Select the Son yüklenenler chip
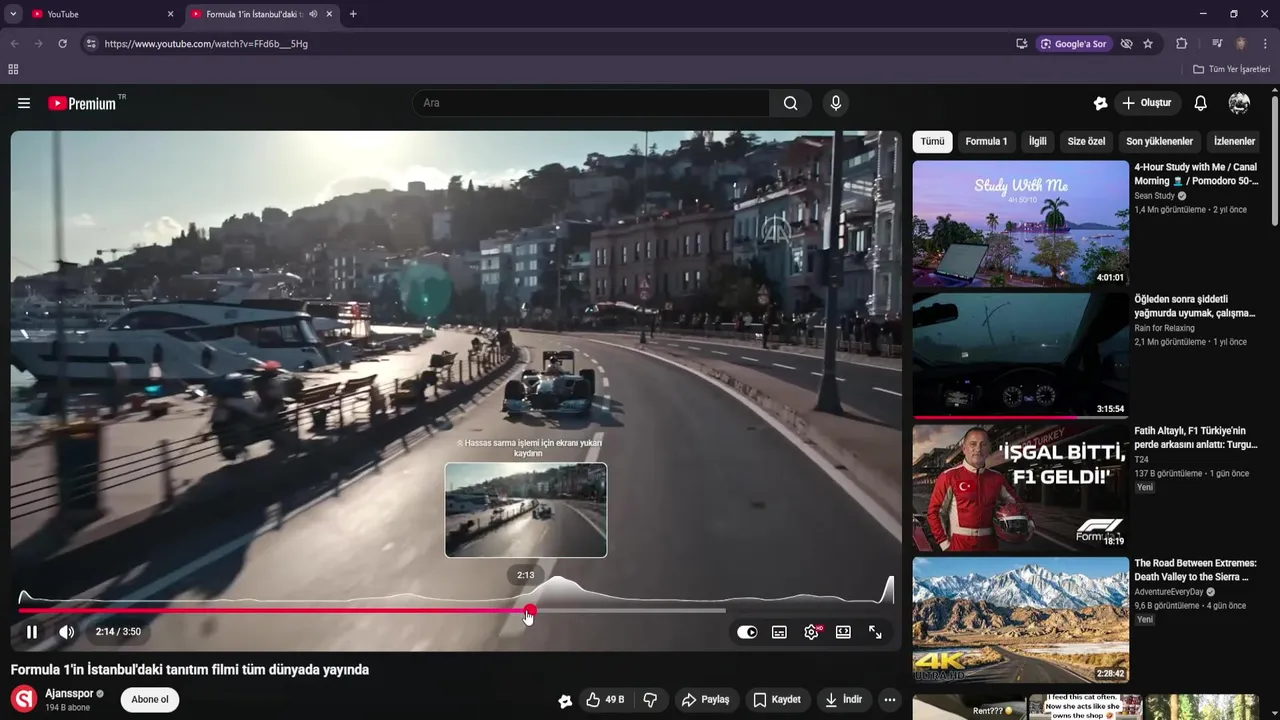Image resolution: width=1280 pixels, height=720 pixels. [1159, 141]
